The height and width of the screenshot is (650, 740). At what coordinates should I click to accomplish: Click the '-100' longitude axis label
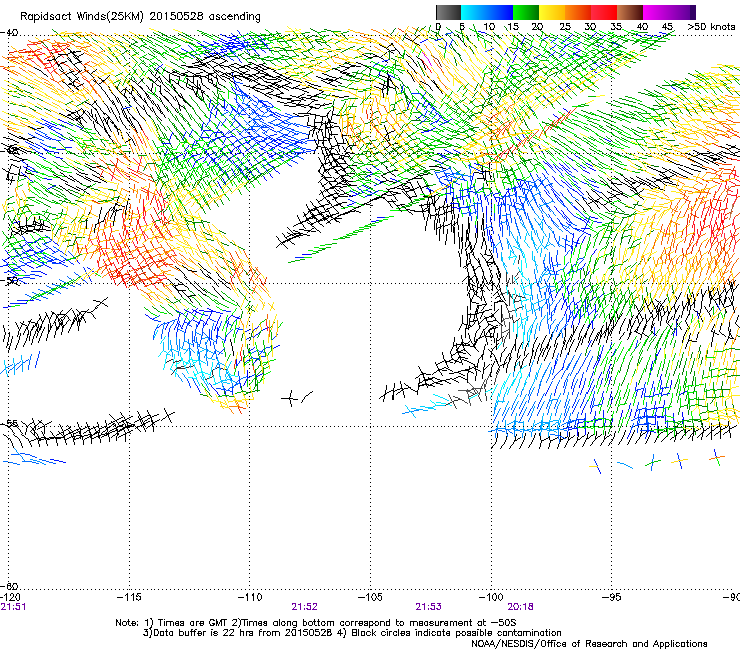[x=491, y=597]
